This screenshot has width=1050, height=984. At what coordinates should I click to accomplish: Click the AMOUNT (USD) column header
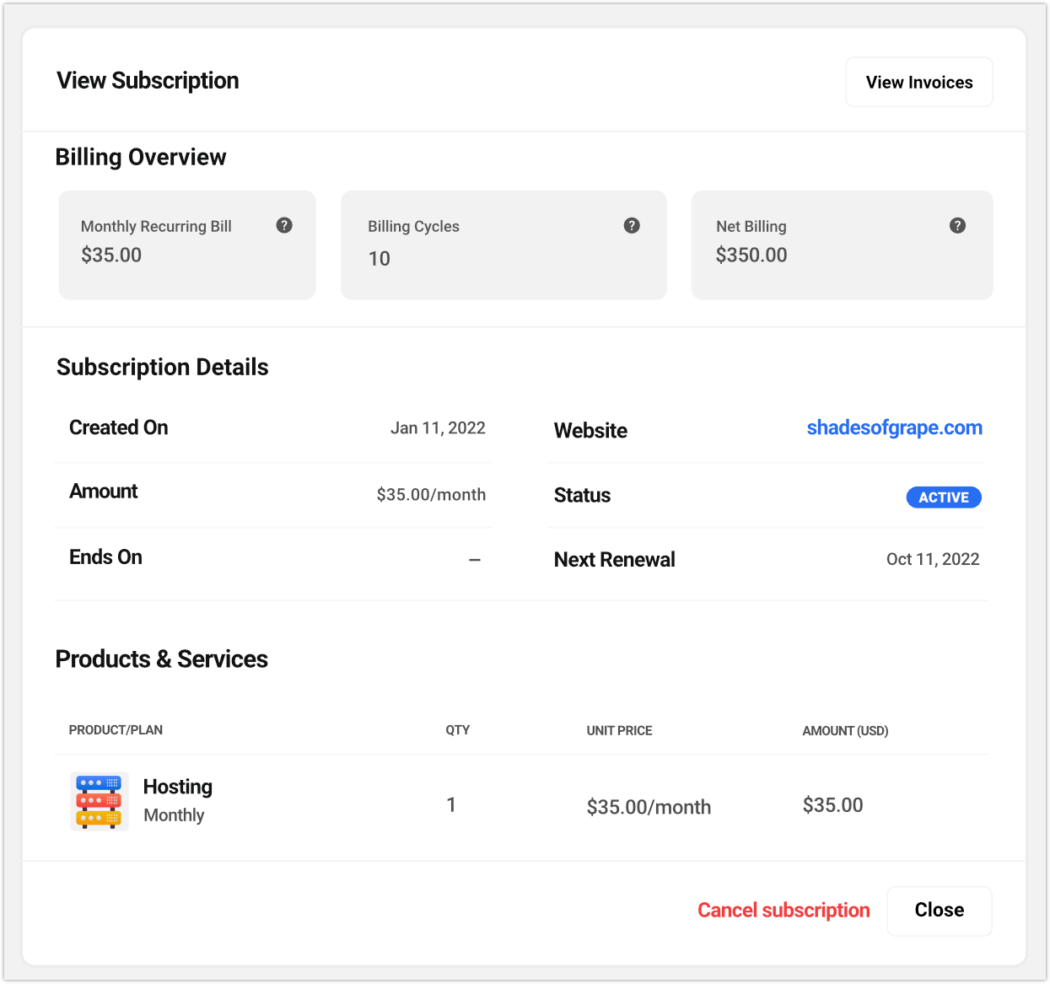click(x=845, y=731)
